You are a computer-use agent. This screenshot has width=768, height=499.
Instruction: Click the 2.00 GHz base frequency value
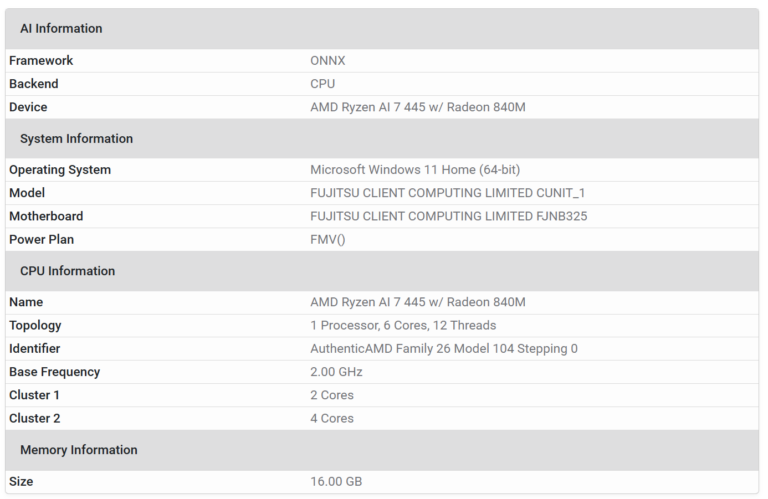tap(336, 372)
